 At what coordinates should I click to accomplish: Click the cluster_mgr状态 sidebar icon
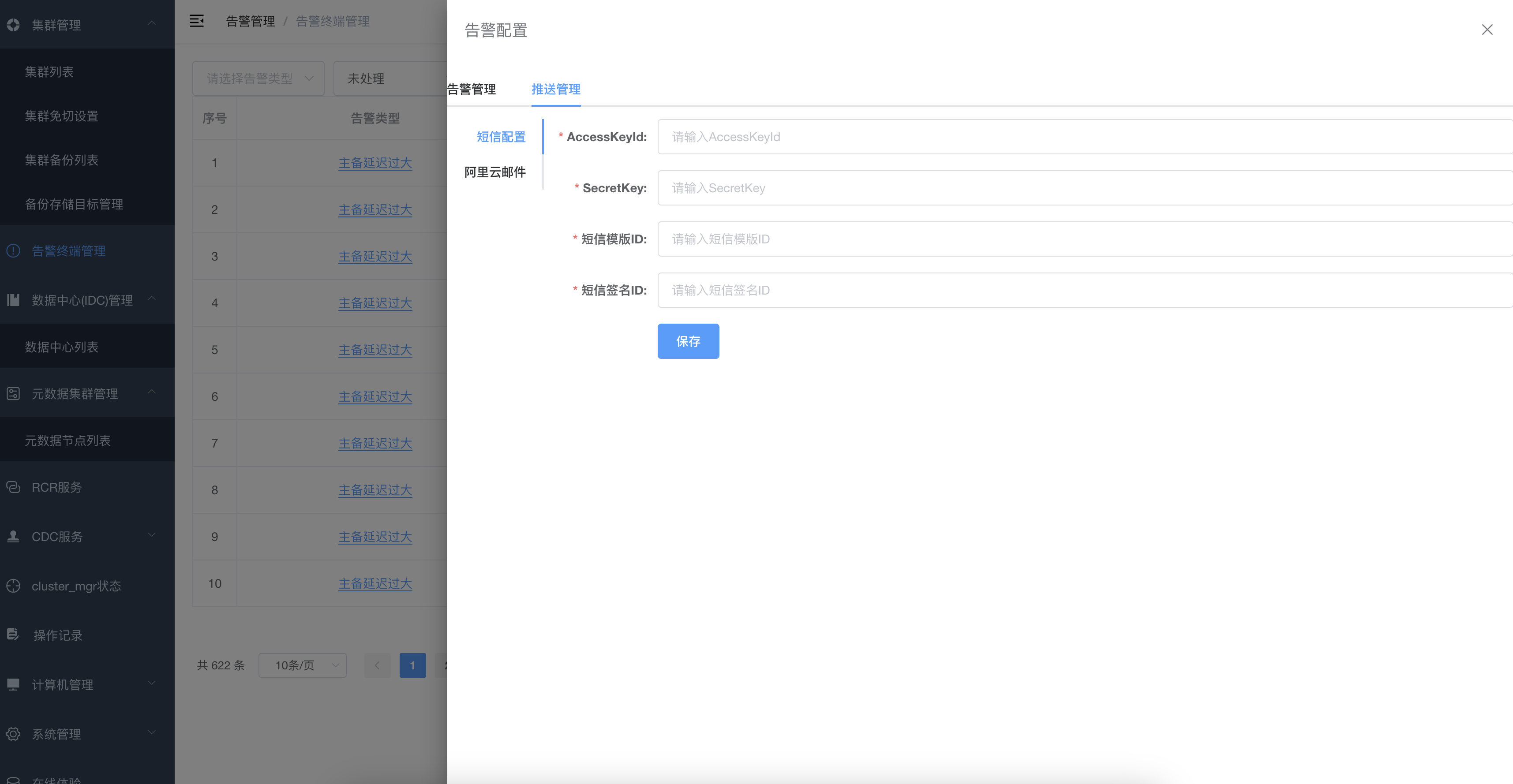[13, 586]
